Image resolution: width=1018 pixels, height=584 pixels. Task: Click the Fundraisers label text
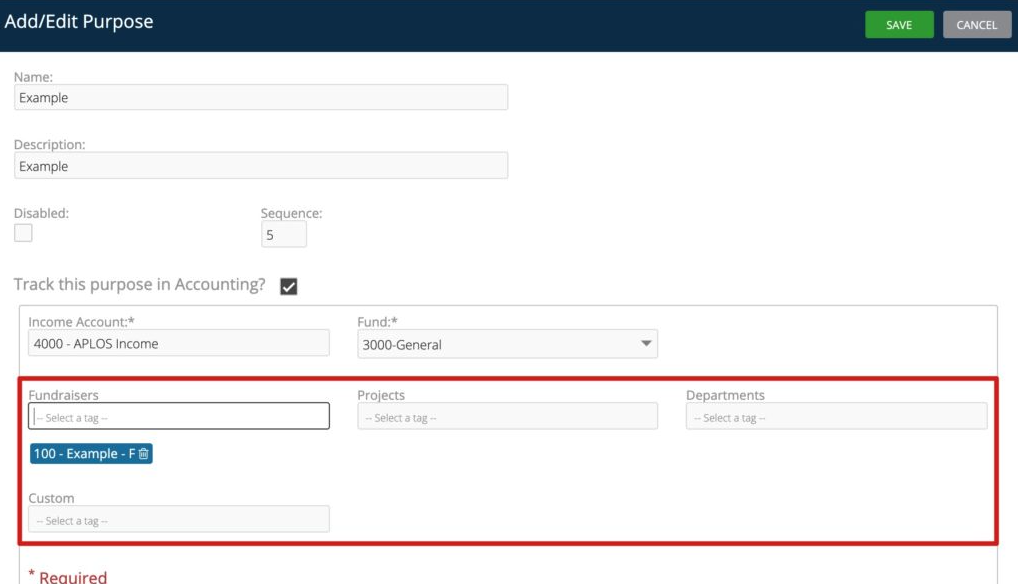point(63,395)
